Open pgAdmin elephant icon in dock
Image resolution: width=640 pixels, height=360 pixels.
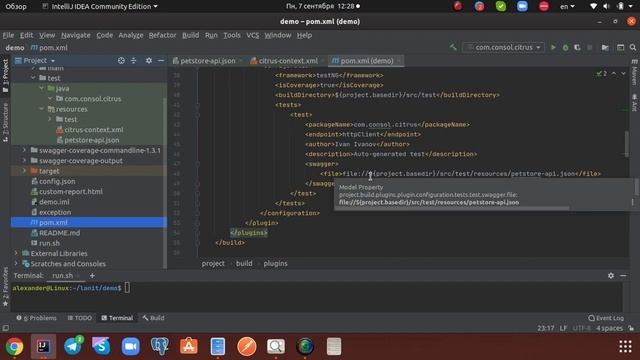tap(160, 347)
